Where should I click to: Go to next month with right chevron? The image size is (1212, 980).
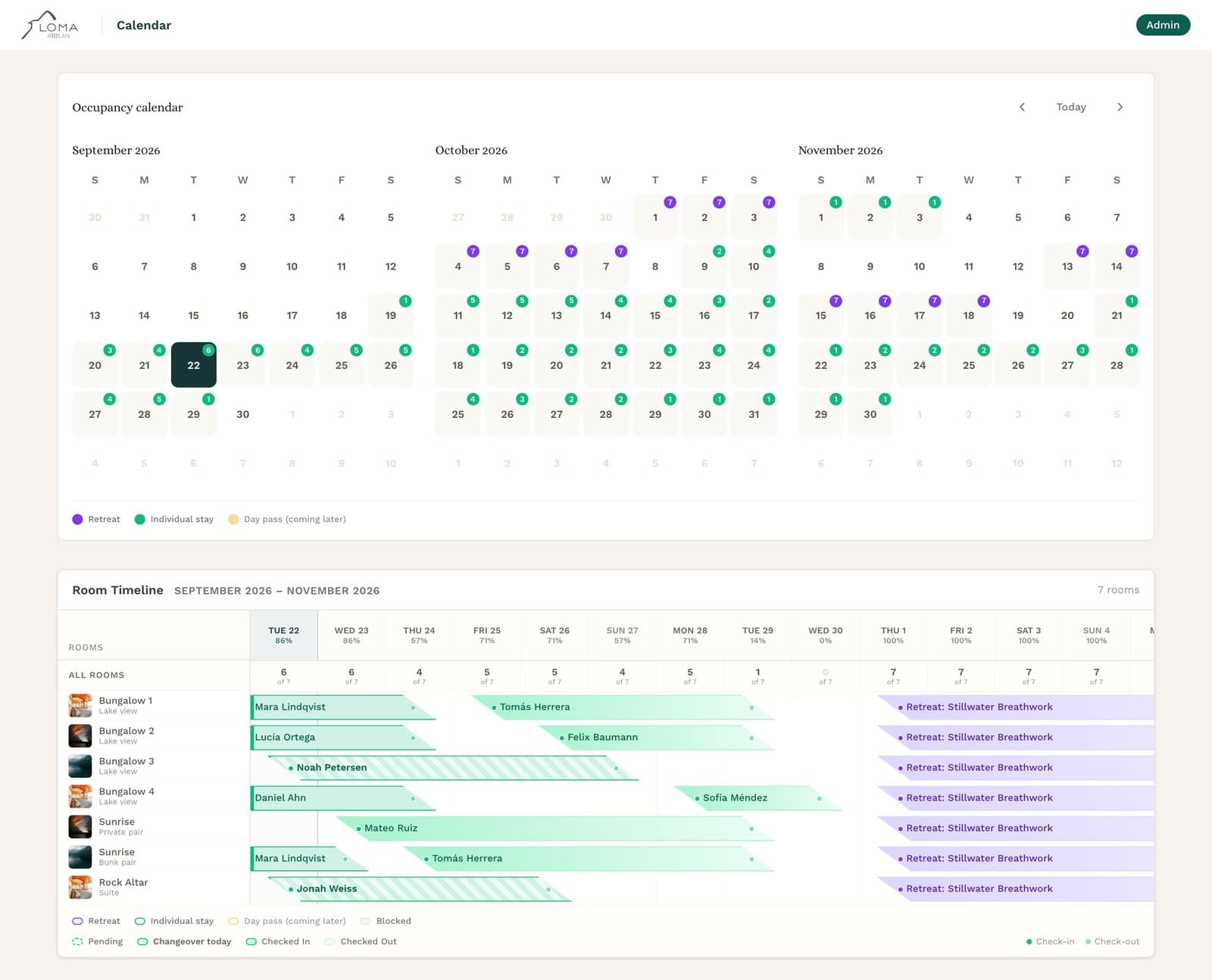(x=1120, y=107)
